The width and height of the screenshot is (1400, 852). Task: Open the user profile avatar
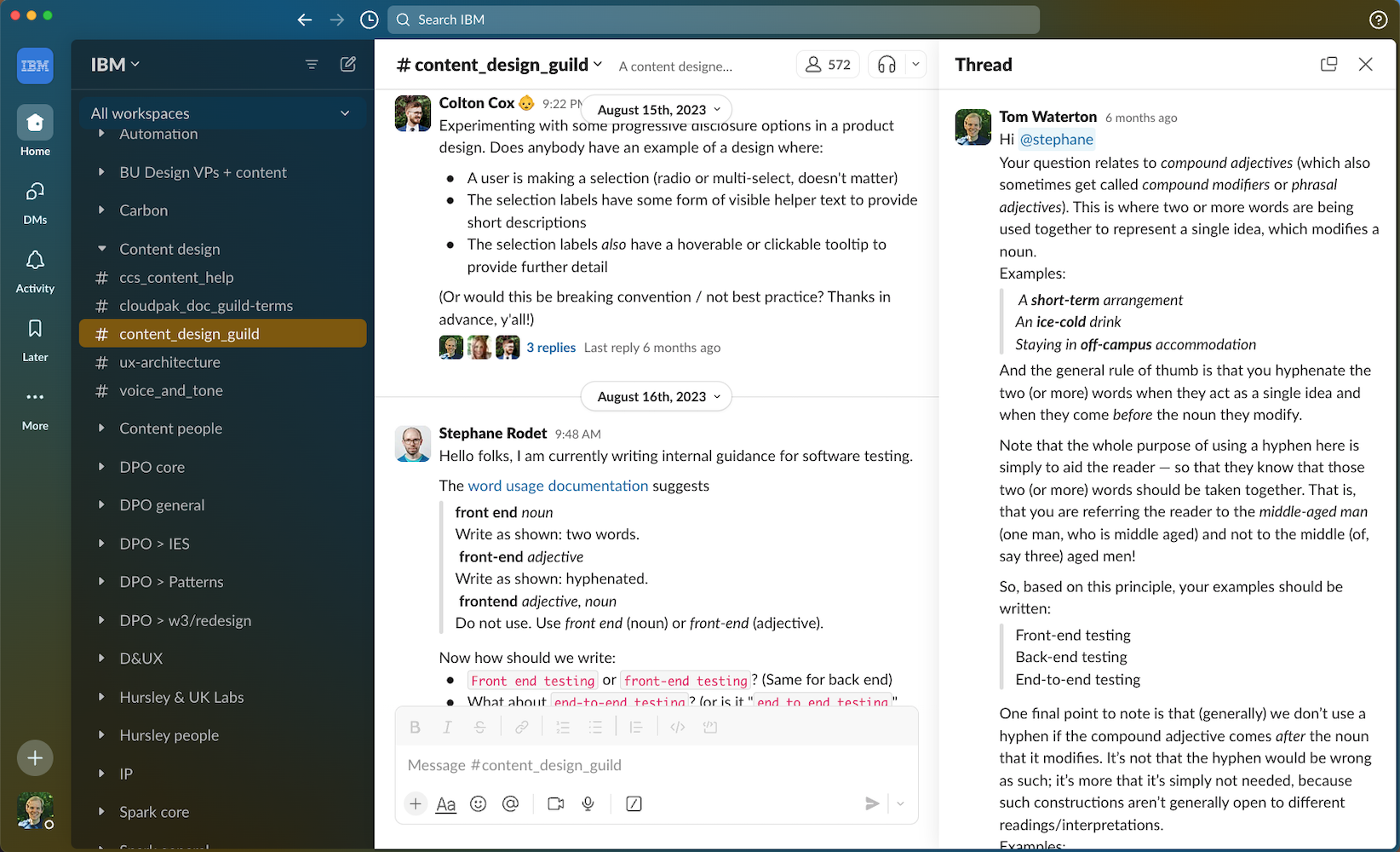pos(35,810)
